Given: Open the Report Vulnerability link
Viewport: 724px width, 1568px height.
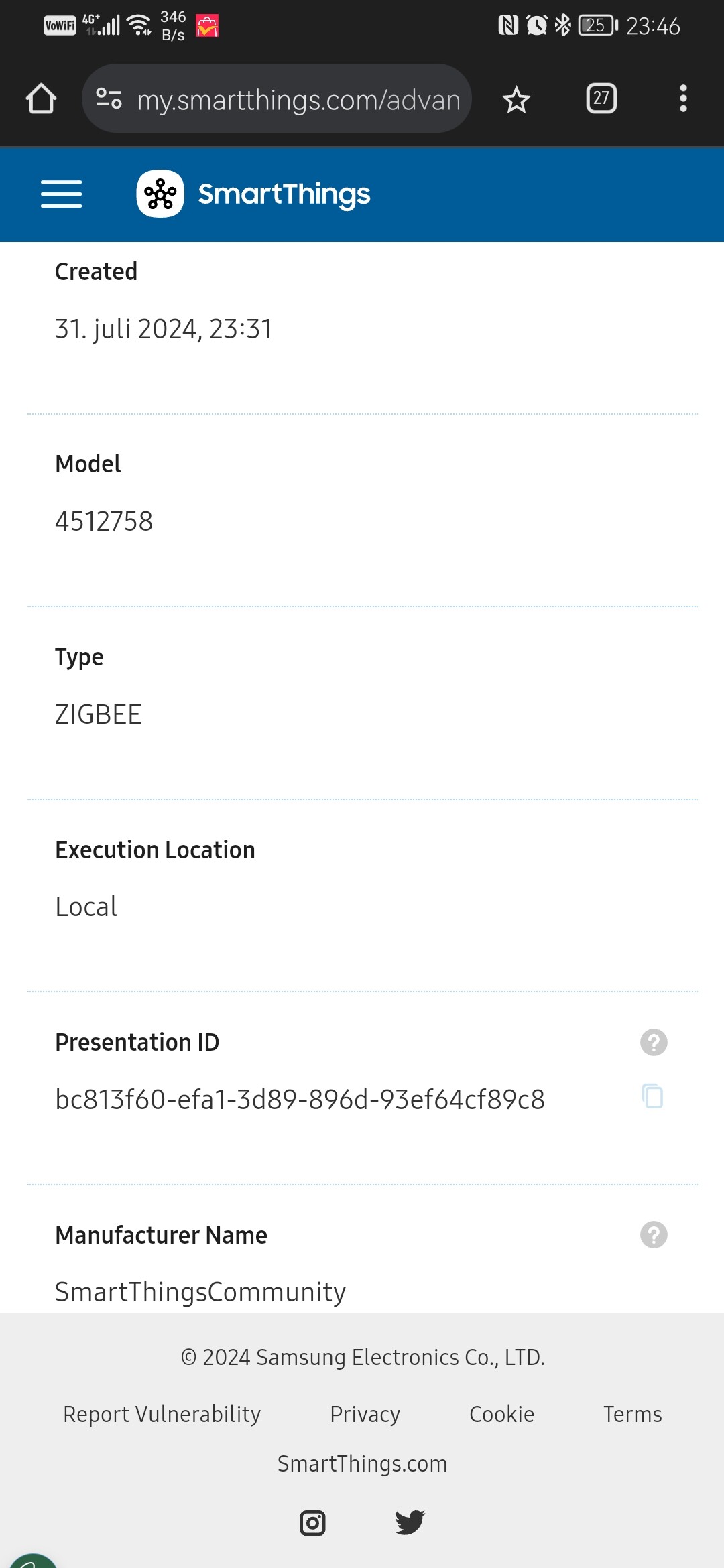Looking at the screenshot, I should click(x=162, y=1414).
